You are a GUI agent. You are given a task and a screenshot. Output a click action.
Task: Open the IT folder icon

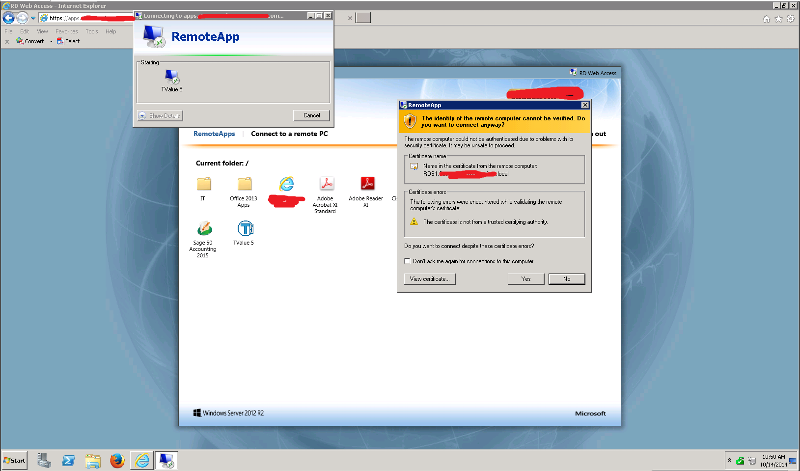(204, 184)
